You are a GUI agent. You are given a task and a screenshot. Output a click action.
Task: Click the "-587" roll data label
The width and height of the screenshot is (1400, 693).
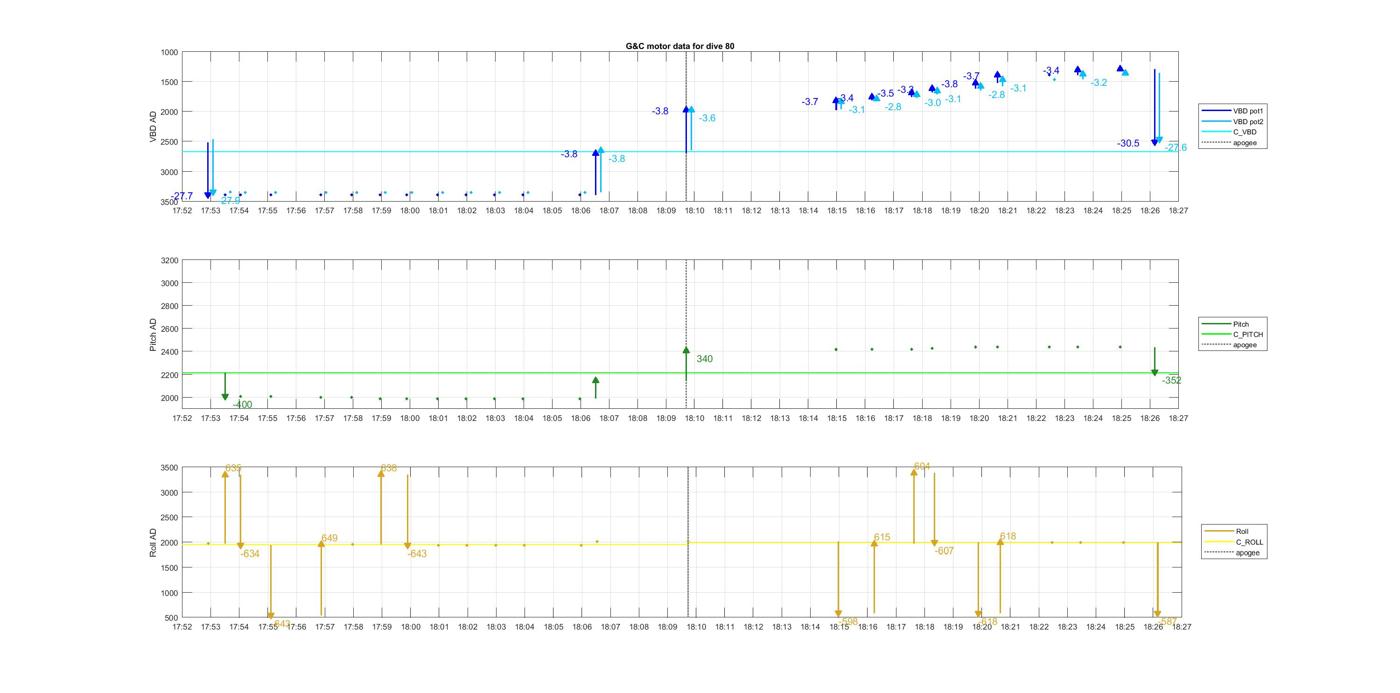[x=1168, y=621]
